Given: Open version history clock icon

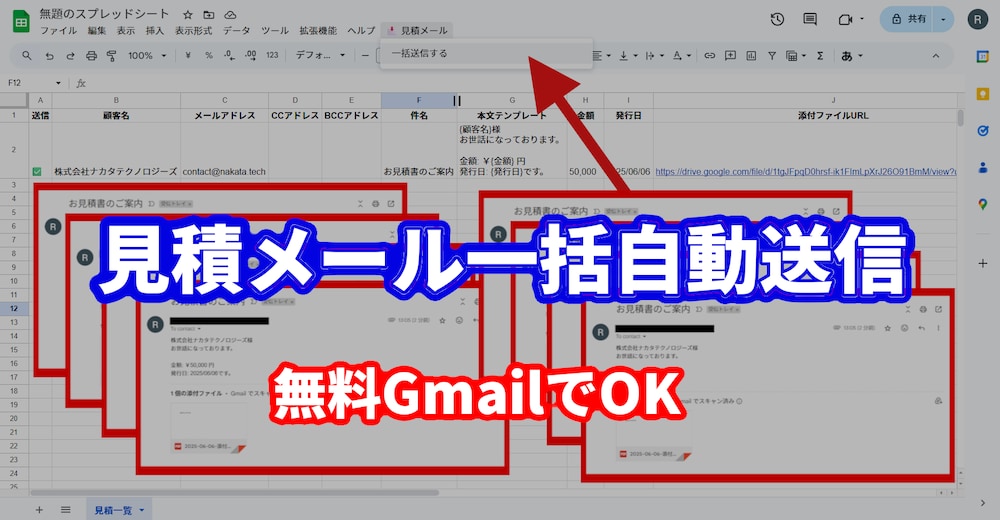Looking at the screenshot, I should (777, 19).
